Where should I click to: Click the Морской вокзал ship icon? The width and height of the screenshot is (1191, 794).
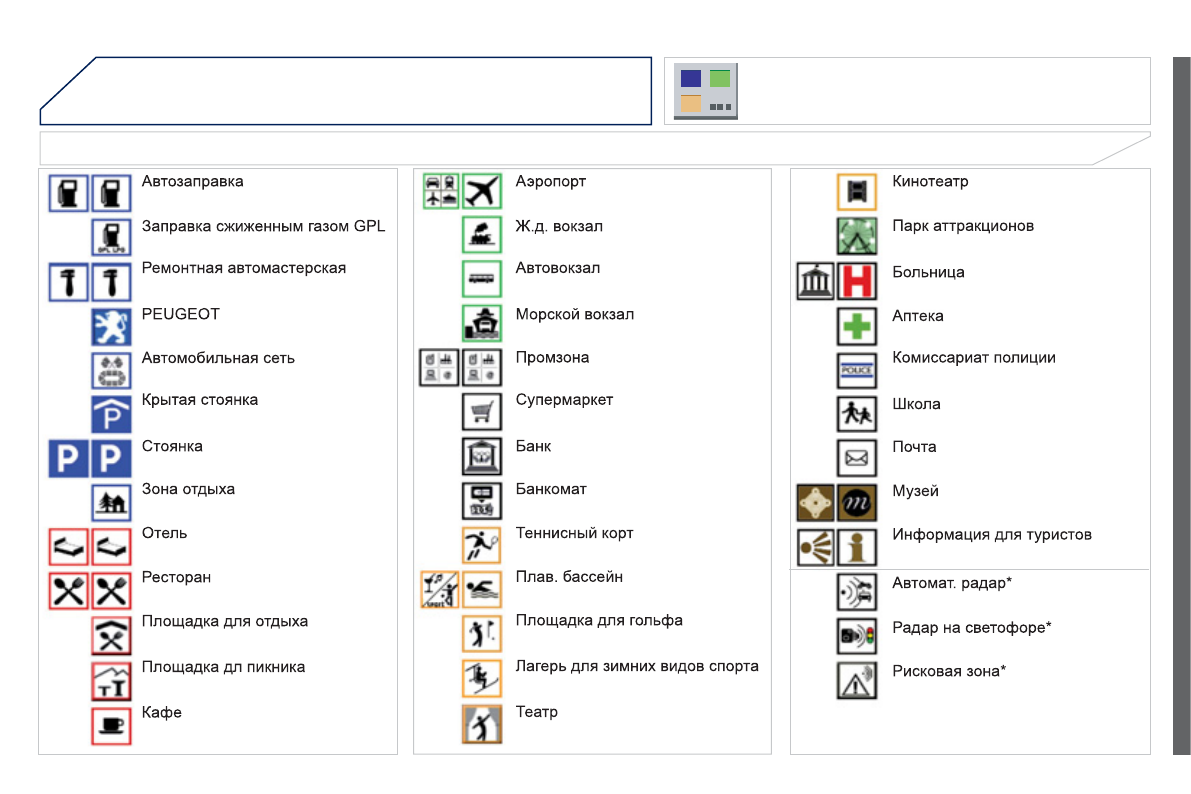(x=482, y=323)
